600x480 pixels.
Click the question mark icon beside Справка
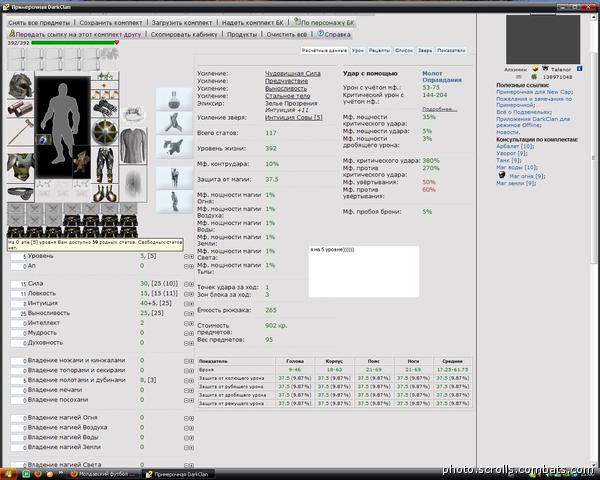click(321, 34)
